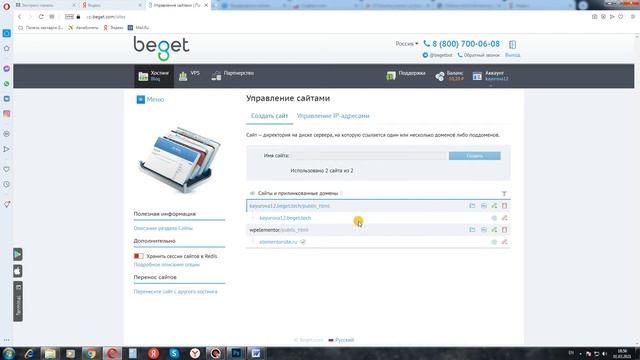Click the Выход logout link

click(x=512, y=55)
